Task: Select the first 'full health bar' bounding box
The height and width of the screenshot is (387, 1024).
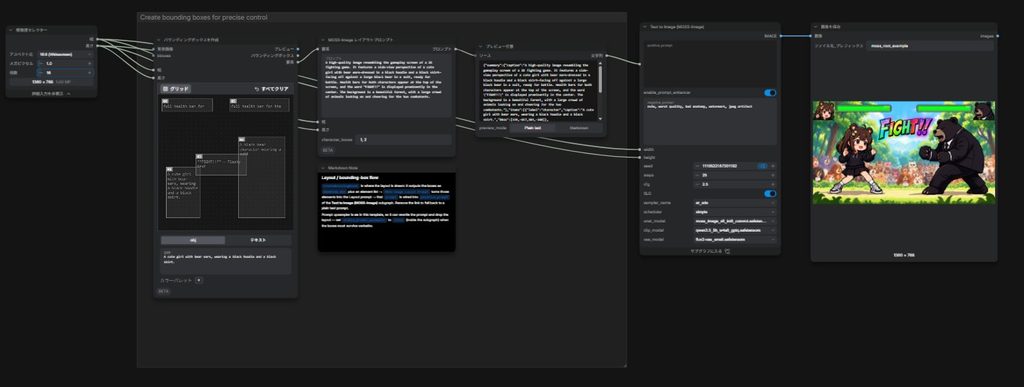Action: pos(187,105)
